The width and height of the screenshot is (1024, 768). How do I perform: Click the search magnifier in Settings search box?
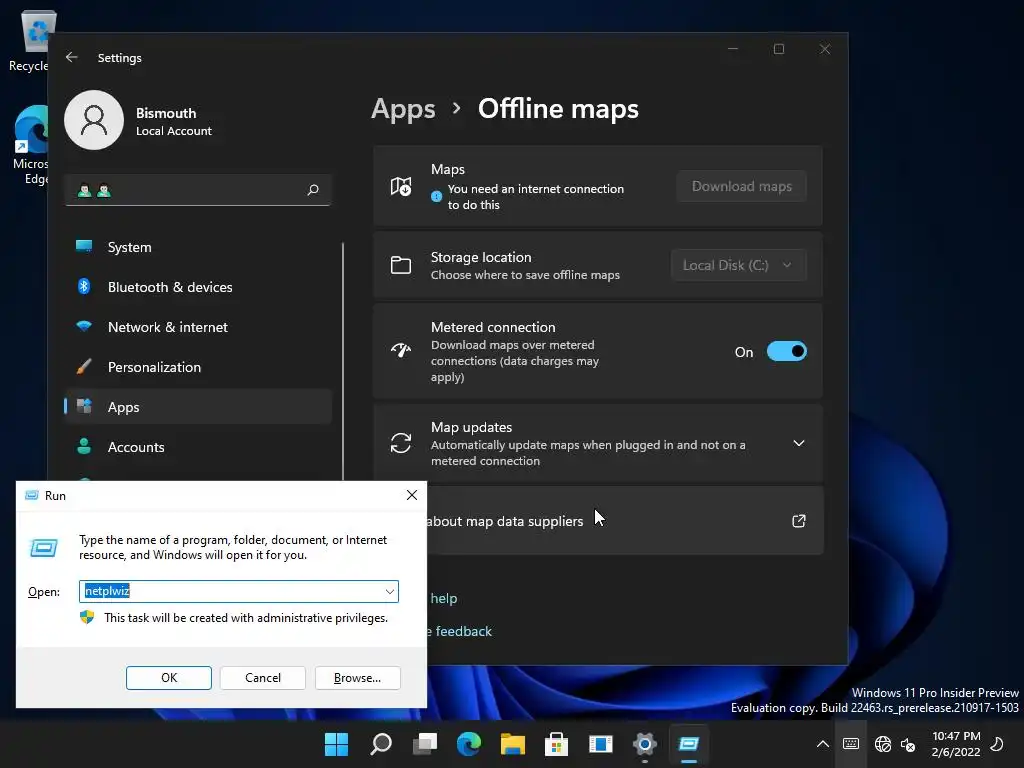tap(313, 190)
